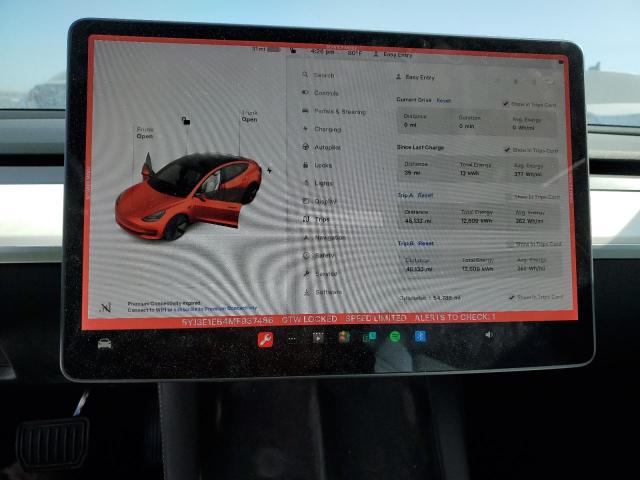Screen dimensions: 640x480
Task: Tap the Odometer reading text
Action: [x=430, y=298]
